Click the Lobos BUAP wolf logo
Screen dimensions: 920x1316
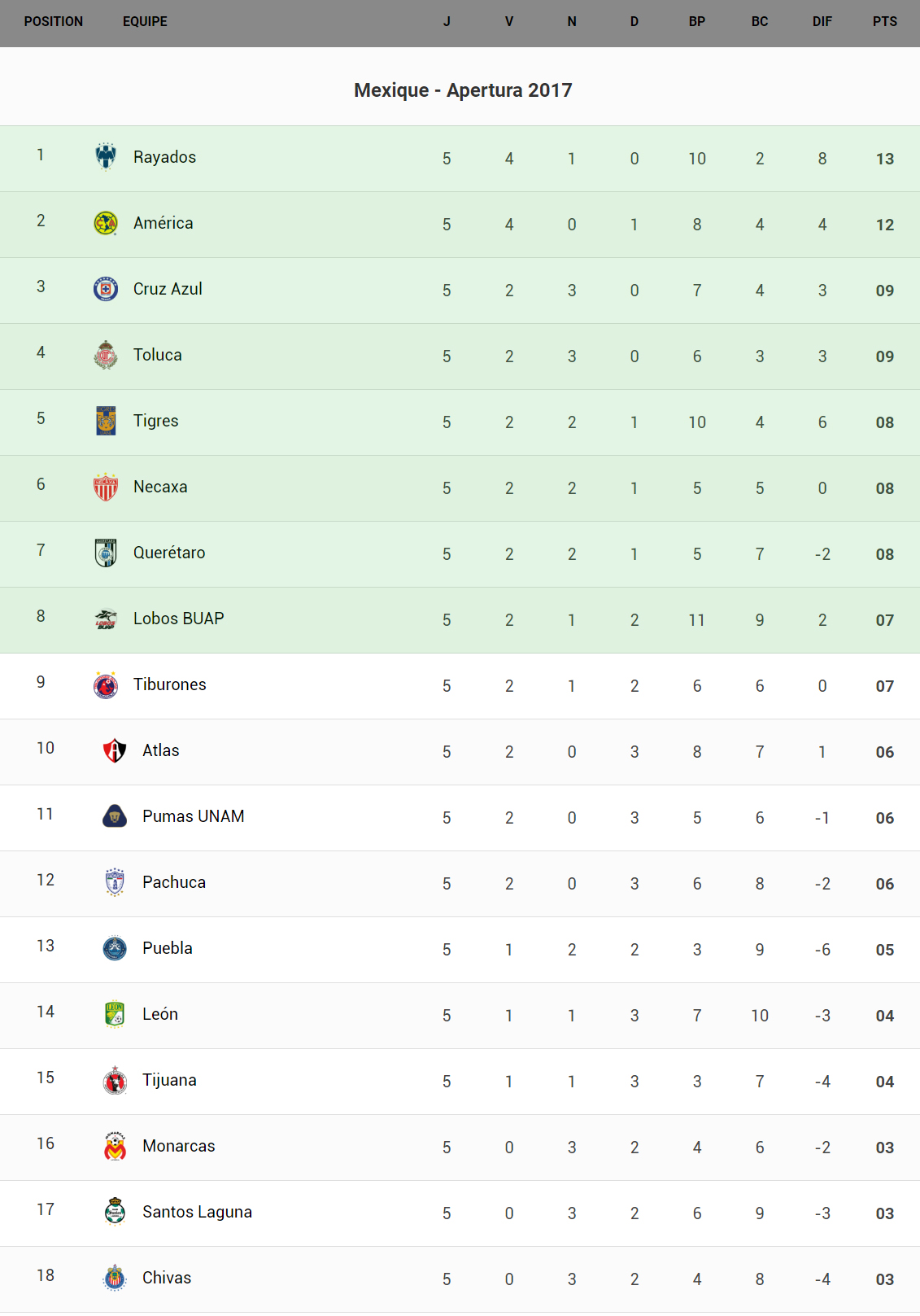tap(106, 619)
